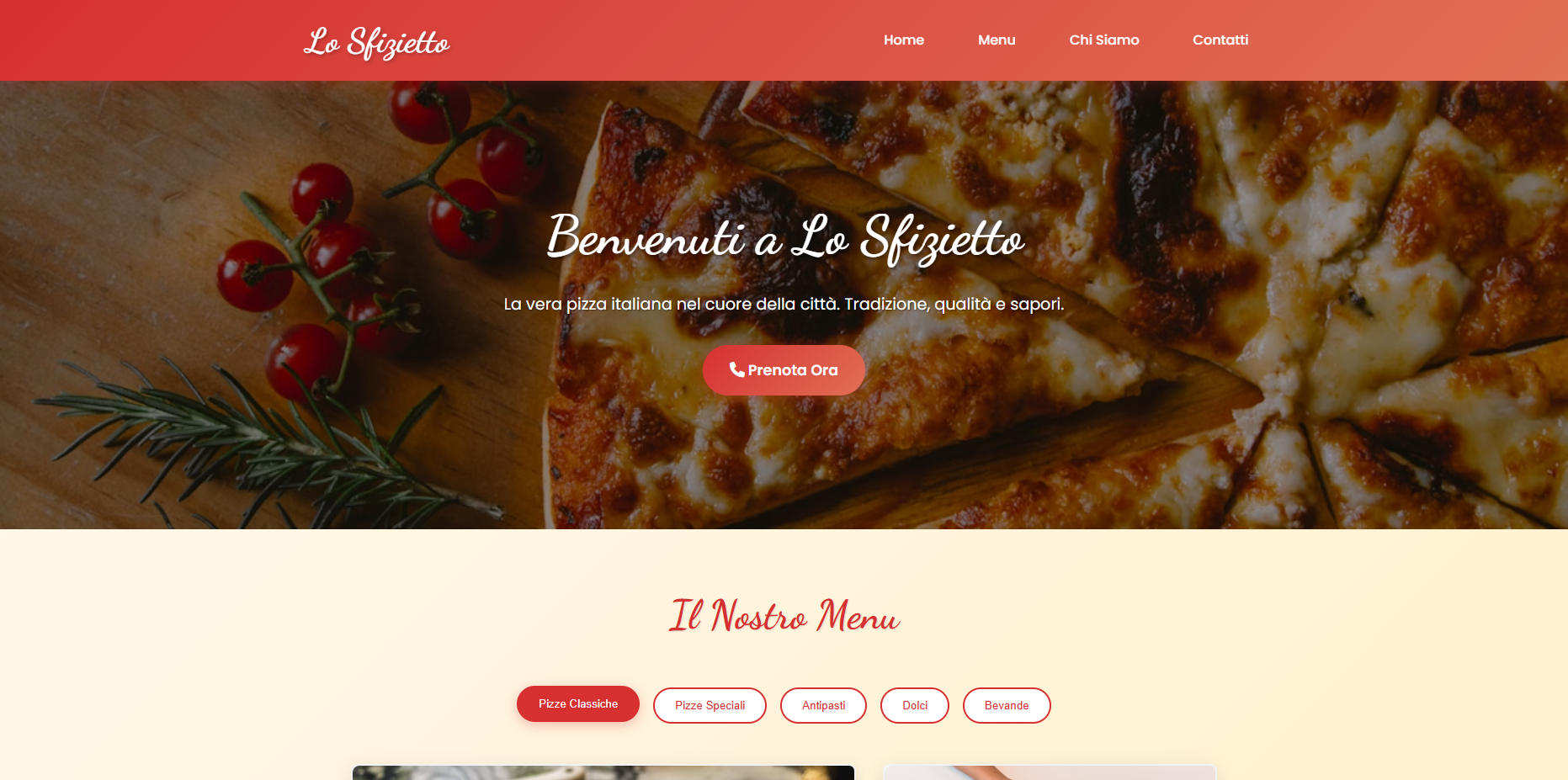Viewport: 1568px width, 780px height.
Task: Filter the menu by Dolci
Action: (915, 705)
